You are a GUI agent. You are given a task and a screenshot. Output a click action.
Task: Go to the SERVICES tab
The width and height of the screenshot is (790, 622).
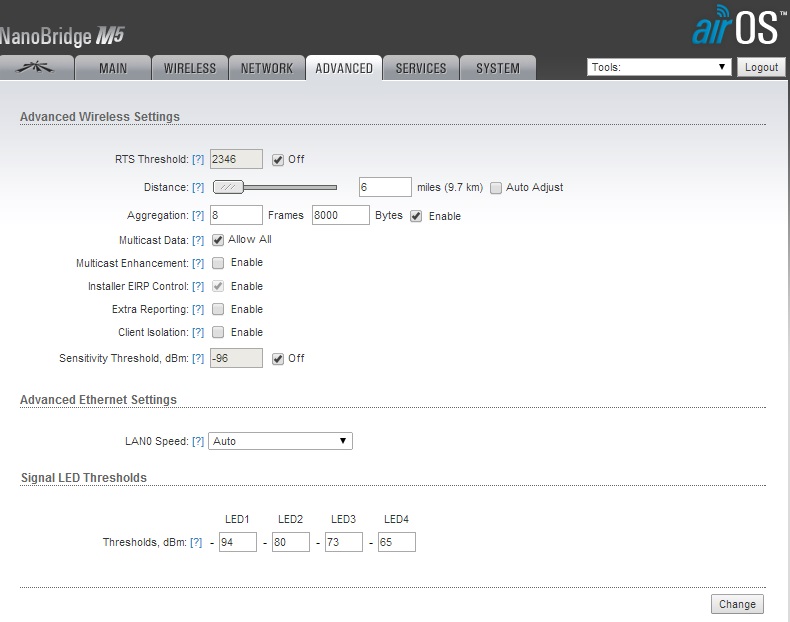point(421,68)
